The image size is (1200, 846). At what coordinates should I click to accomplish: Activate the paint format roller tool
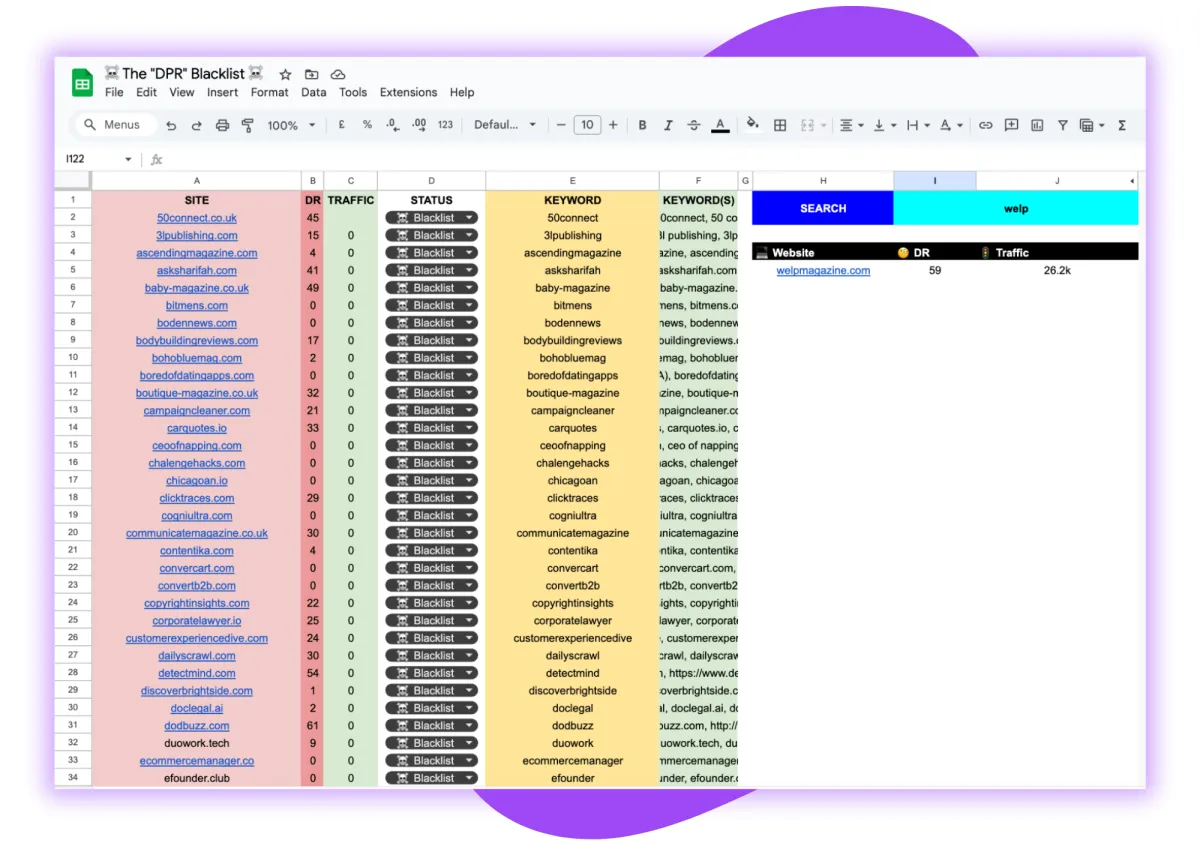tap(247, 125)
